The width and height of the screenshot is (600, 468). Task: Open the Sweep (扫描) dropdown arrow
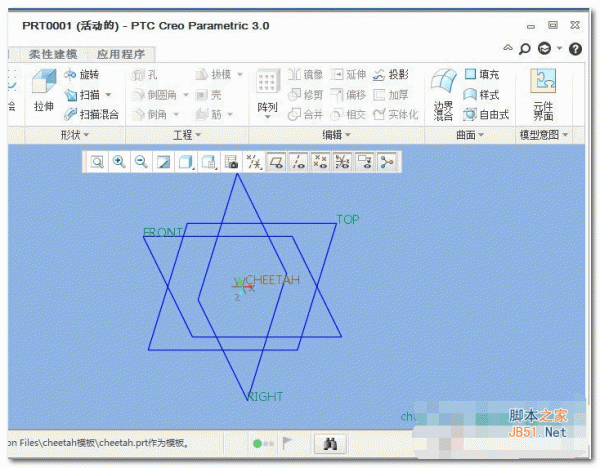tap(108, 95)
